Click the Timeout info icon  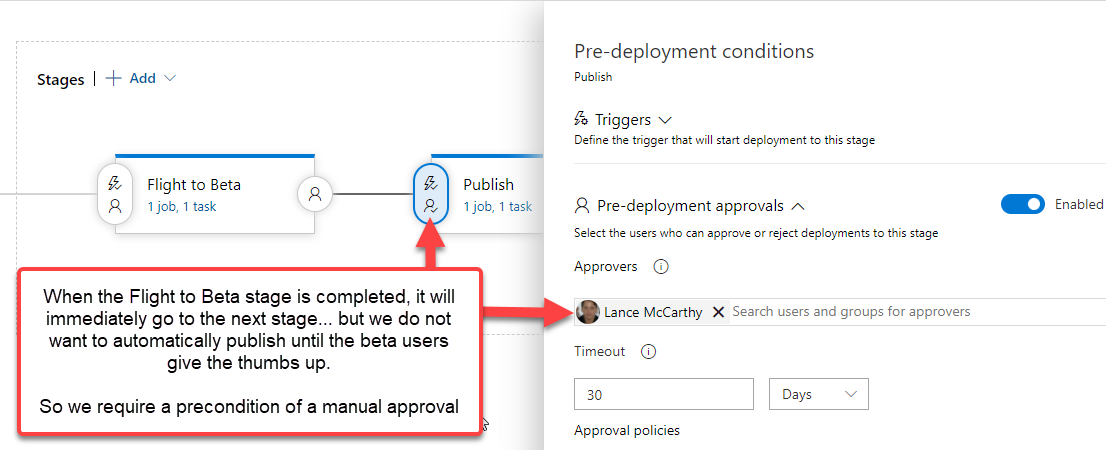coord(647,352)
